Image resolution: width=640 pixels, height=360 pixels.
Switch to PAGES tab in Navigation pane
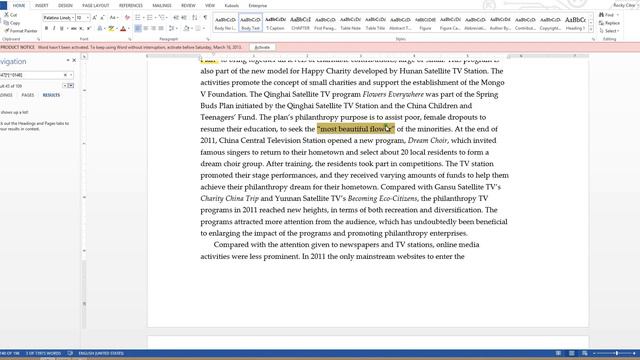click(x=28, y=95)
